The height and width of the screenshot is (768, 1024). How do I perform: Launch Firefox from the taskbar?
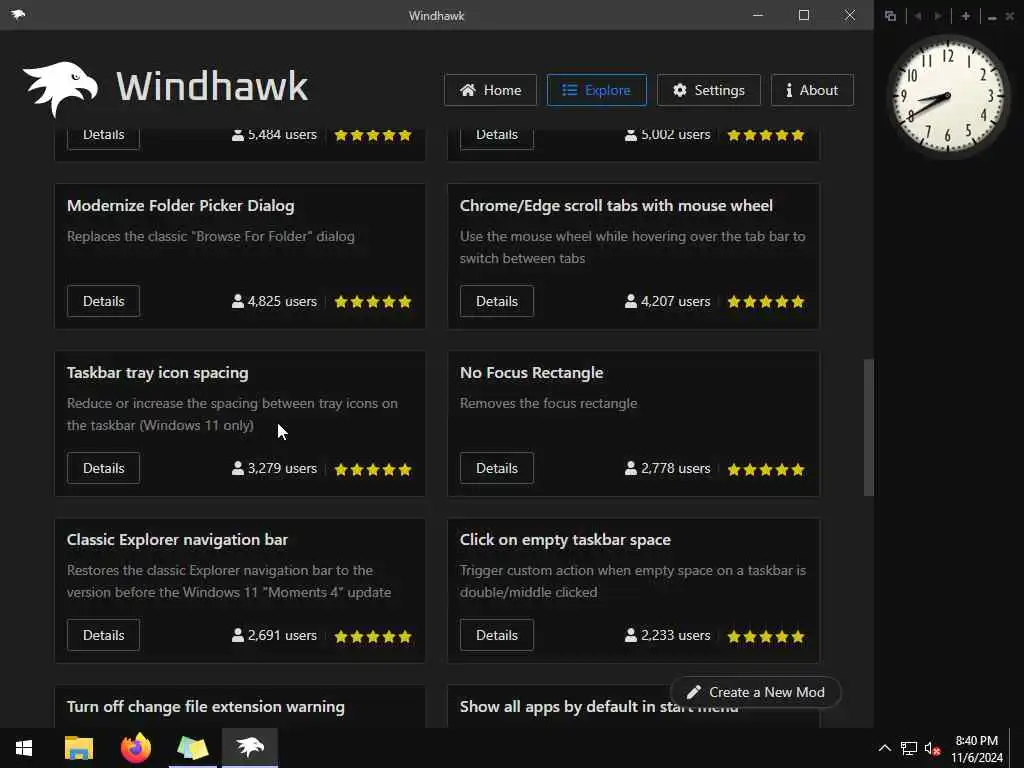135,748
